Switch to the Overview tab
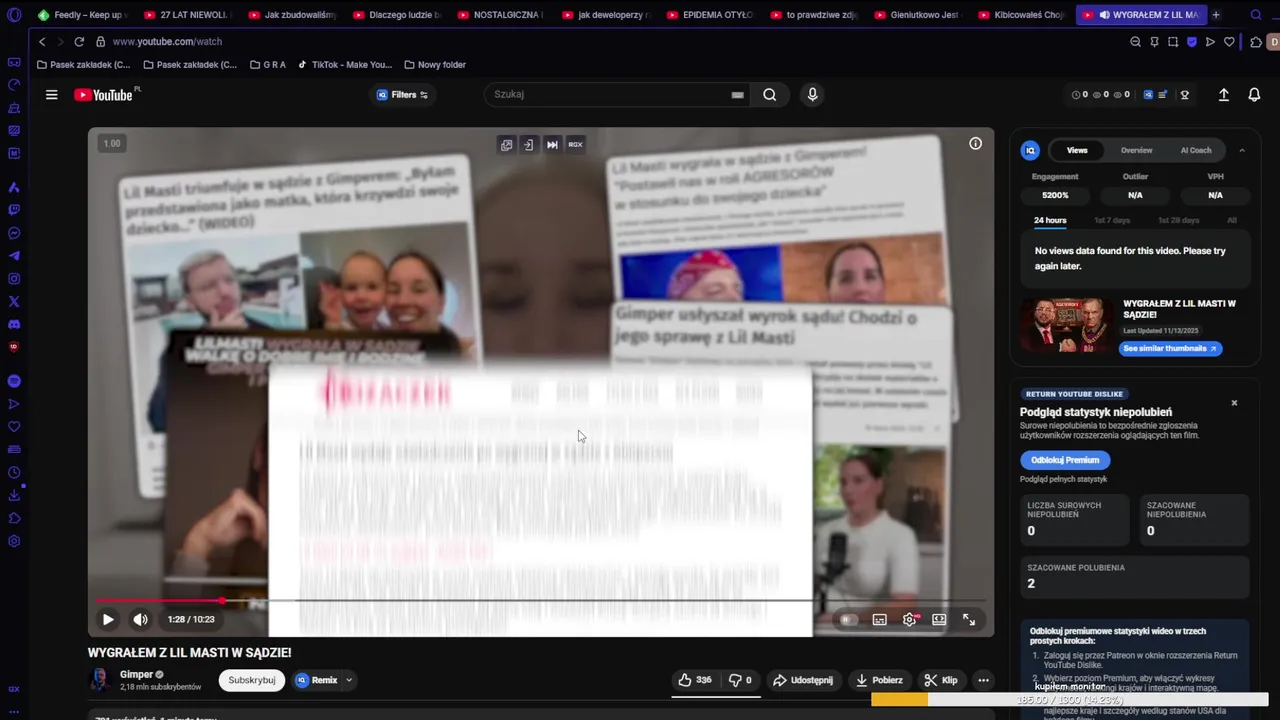The height and width of the screenshot is (720, 1280). pyautogui.click(x=1136, y=150)
